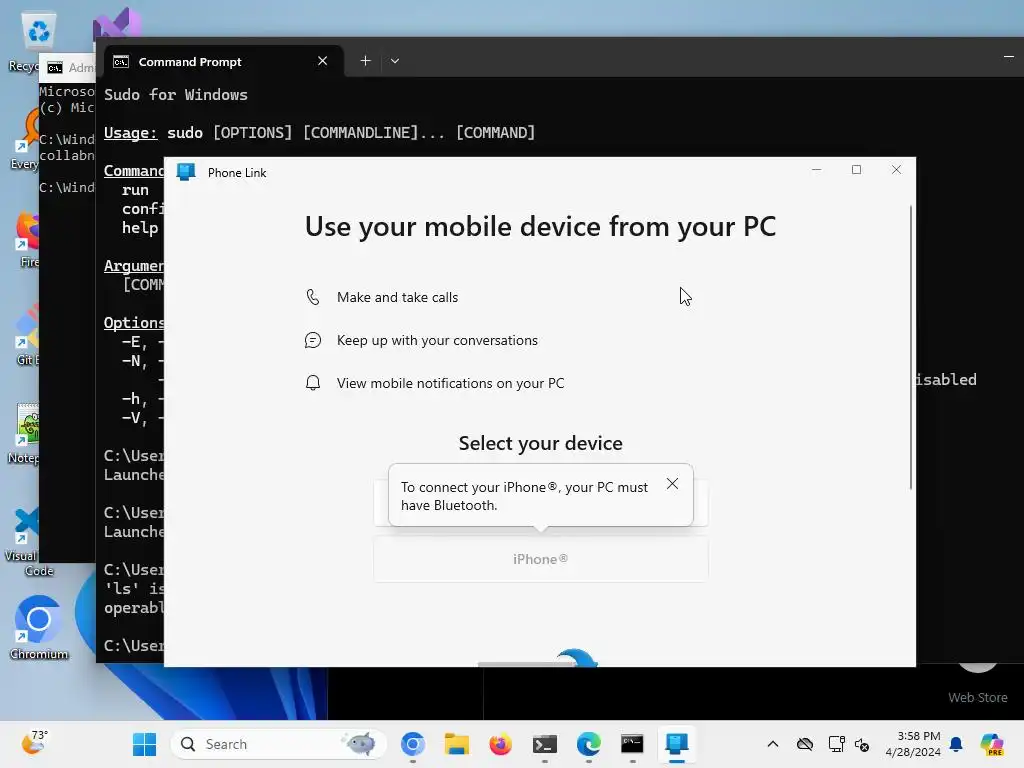Dismiss the Bluetooth requirement tooltip
The width and height of the screenshot is (1024, 768).
pyautogui.click(x=672, y=484)
